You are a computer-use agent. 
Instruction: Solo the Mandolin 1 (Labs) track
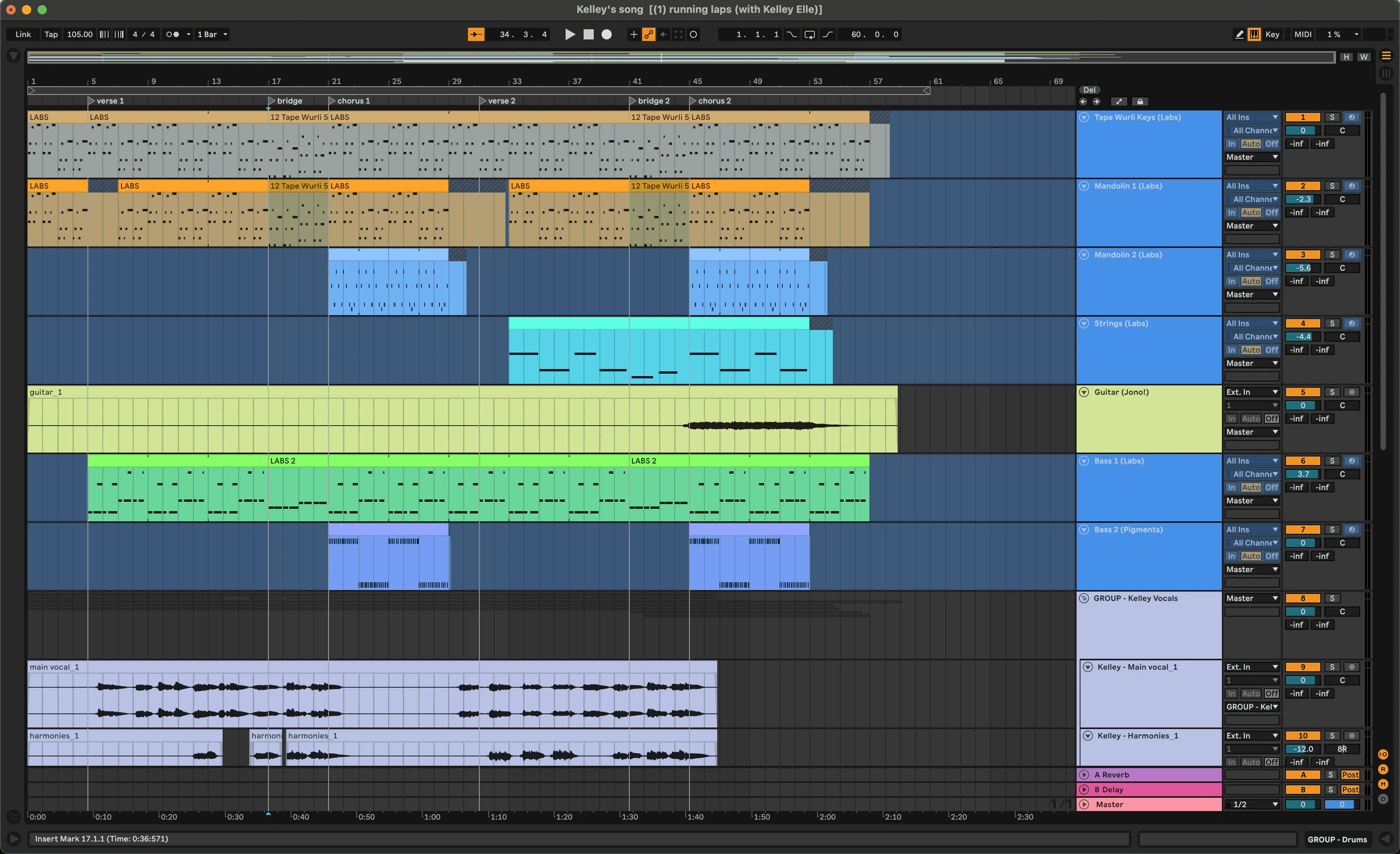(1332, 185)
